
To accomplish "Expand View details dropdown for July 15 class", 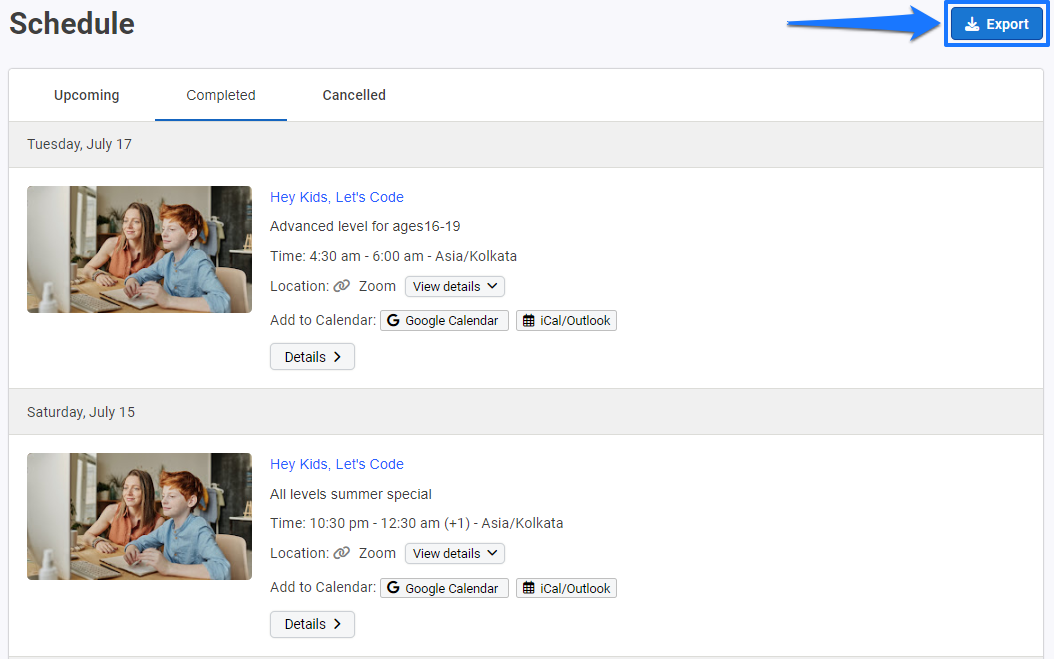I will click(x=454, y=553).
